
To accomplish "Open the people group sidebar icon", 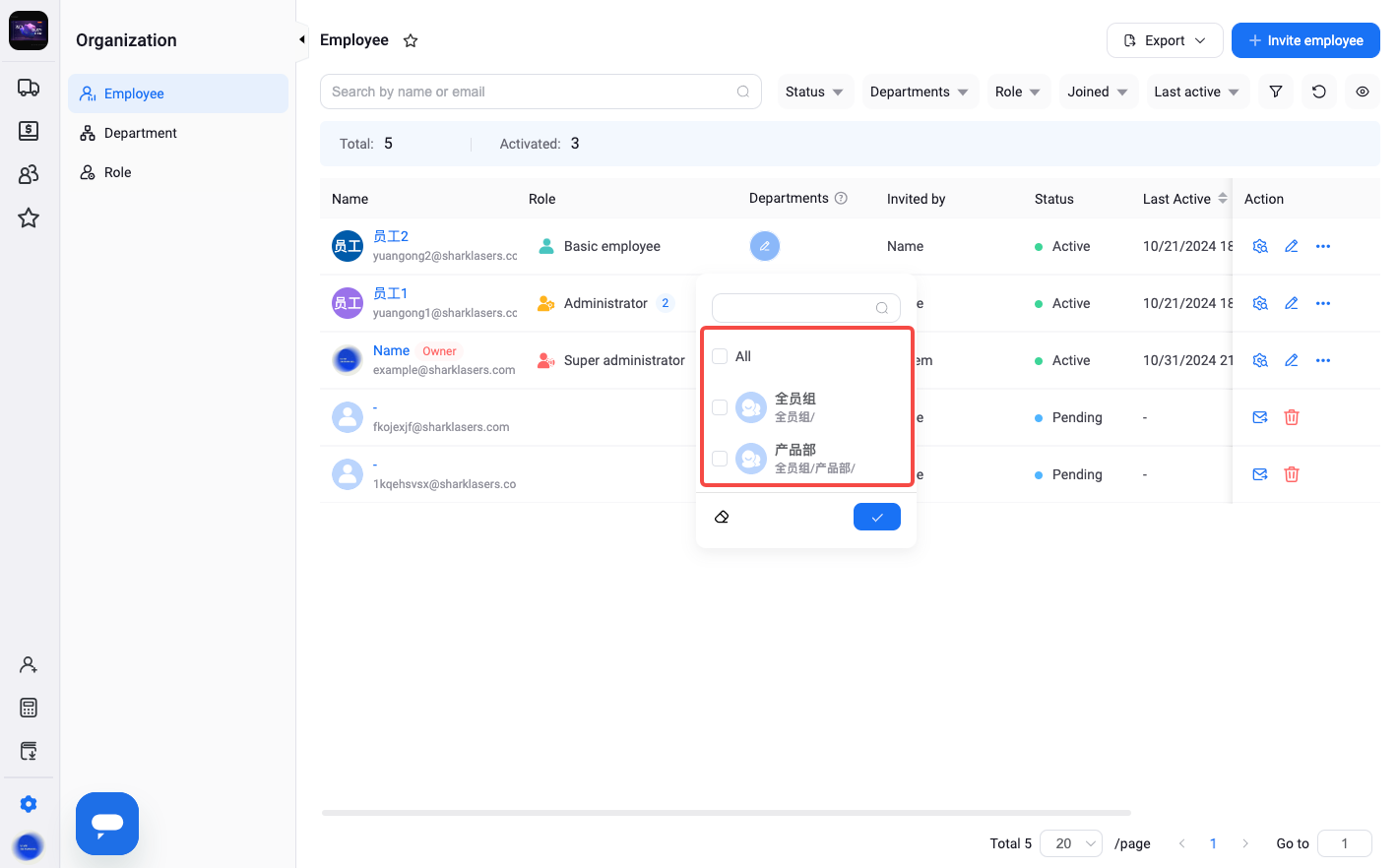I will point(29,174).
